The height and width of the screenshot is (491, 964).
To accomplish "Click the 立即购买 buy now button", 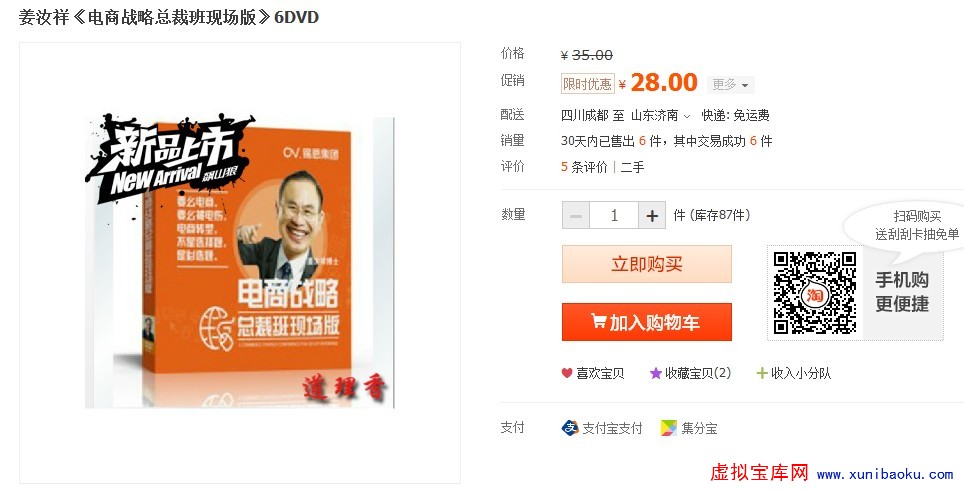I will click(647, 264).
